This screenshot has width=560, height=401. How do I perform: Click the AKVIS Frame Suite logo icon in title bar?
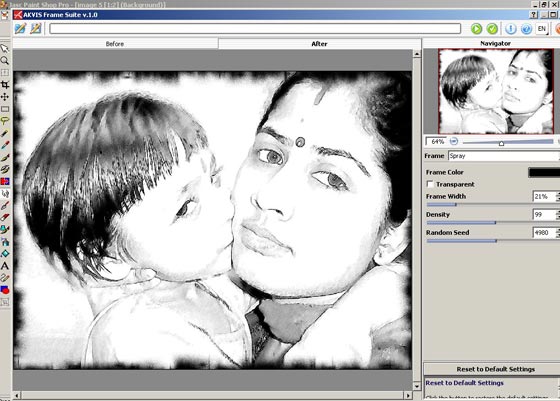(x=18, y=15)
